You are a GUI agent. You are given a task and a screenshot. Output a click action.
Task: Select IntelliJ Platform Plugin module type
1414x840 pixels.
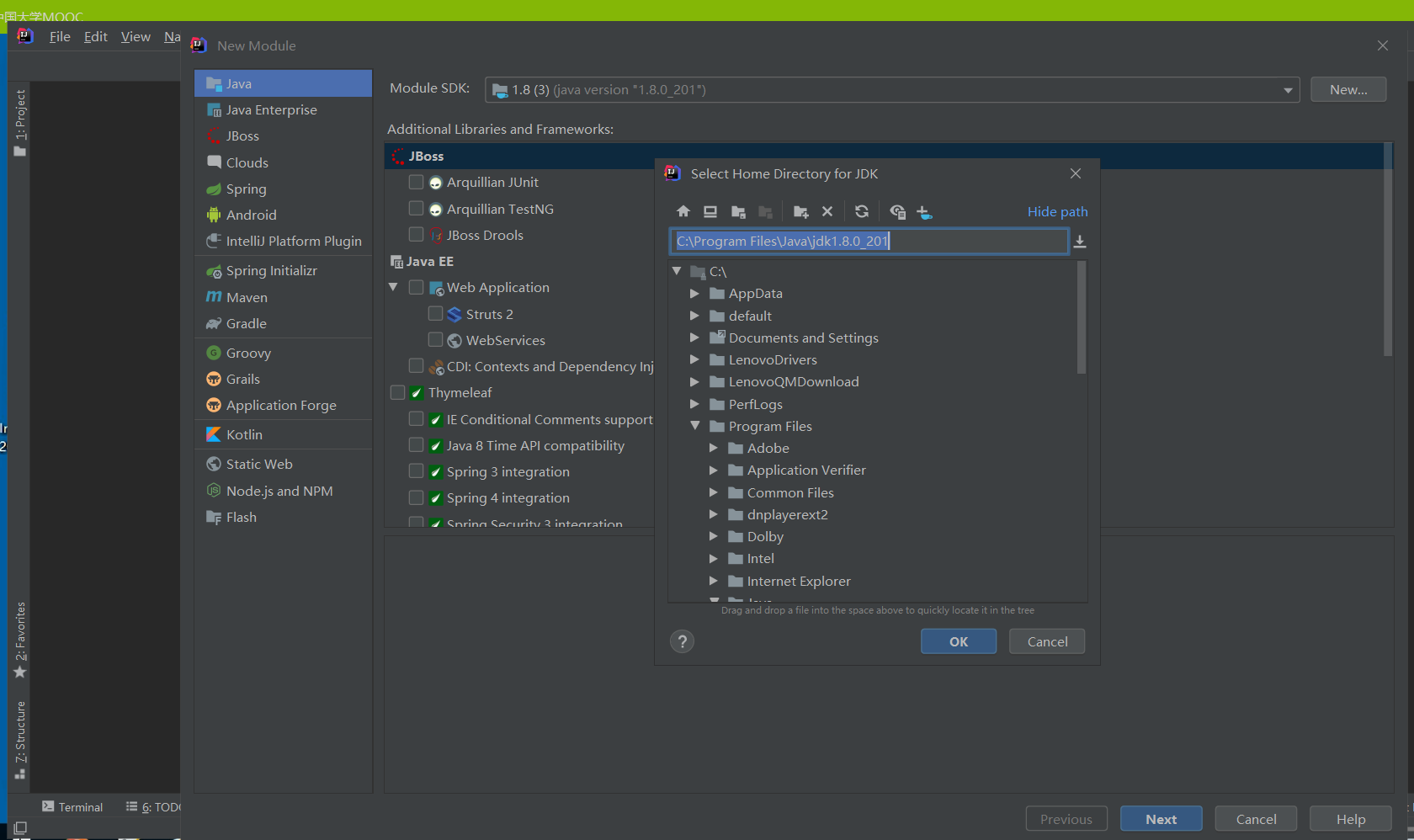coord(283,241)
